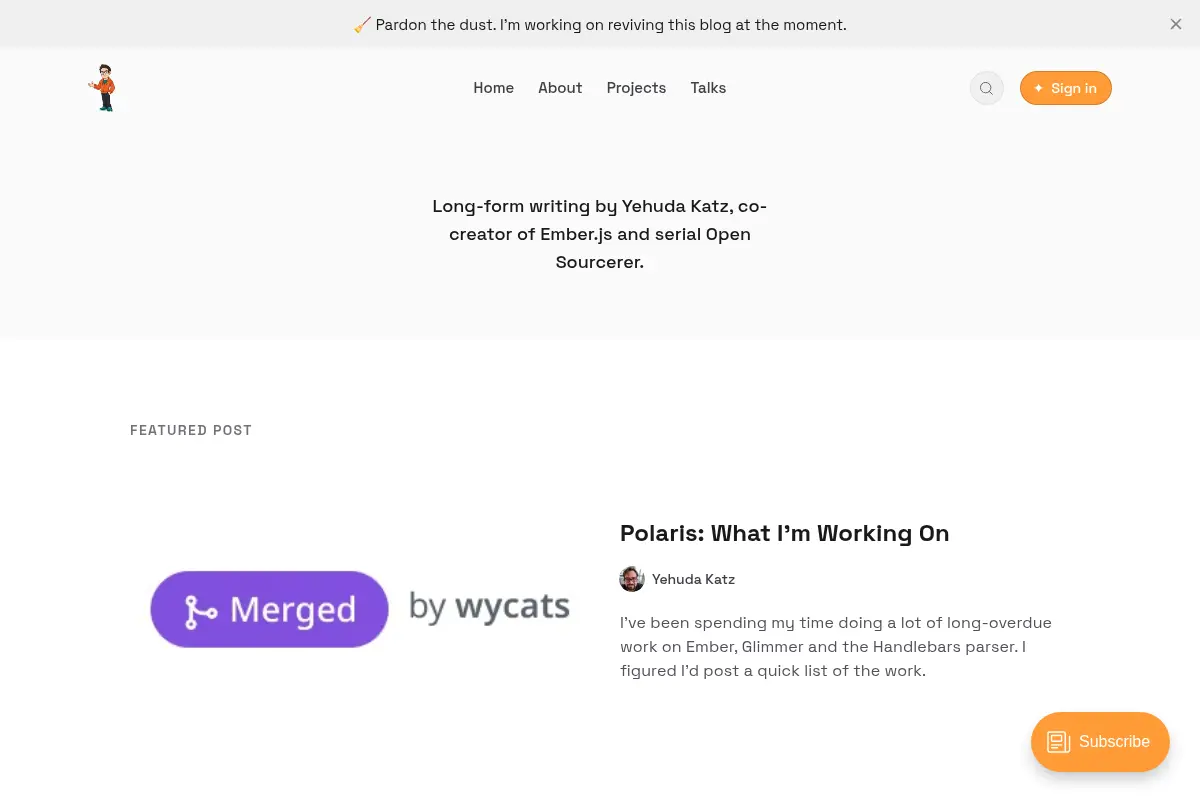
Task: Click the floating Subscribe button
Action: pyautogui.click(x=1100, y=742)
